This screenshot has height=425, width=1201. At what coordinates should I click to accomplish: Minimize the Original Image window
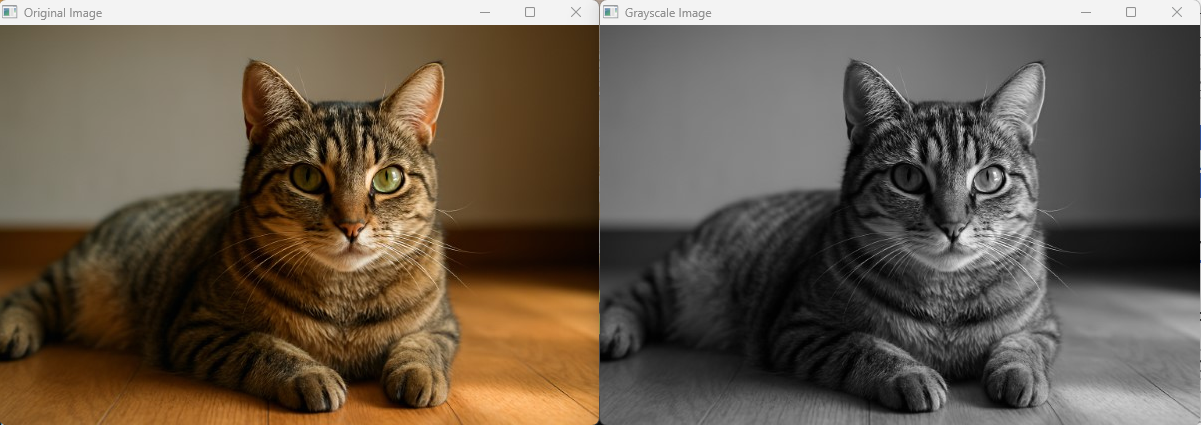[x=484, y=12]
